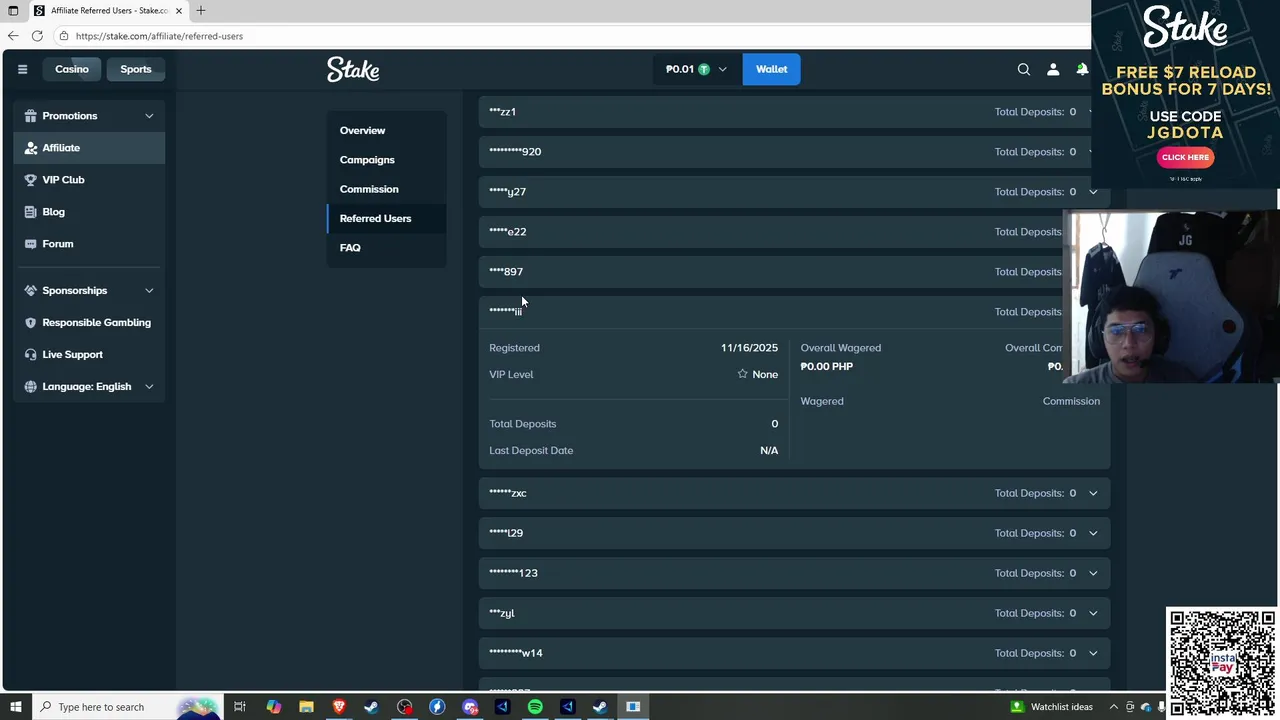
Task: Click the *********920 referred user name
Action: (515, 152)
